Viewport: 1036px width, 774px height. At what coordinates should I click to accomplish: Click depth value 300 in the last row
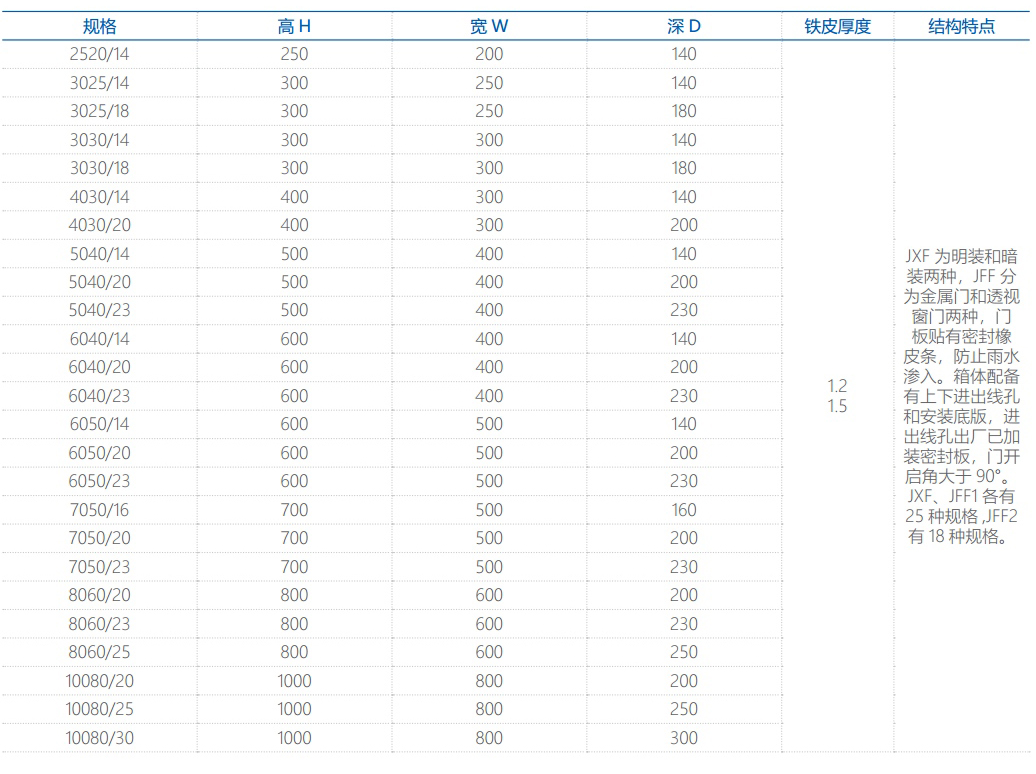(x=684, y=738)
